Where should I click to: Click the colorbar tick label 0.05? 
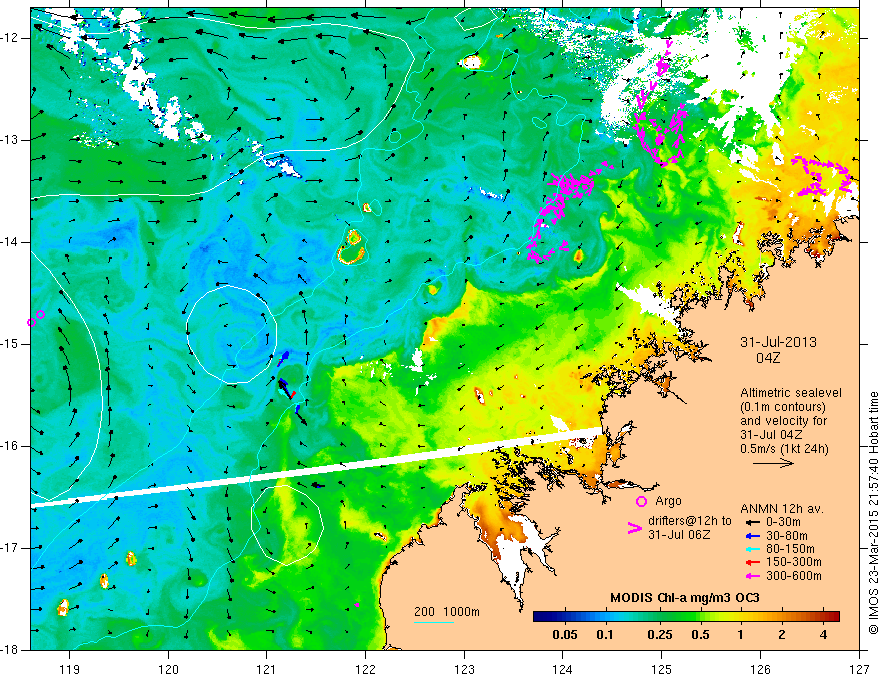[x=565, y=635]
